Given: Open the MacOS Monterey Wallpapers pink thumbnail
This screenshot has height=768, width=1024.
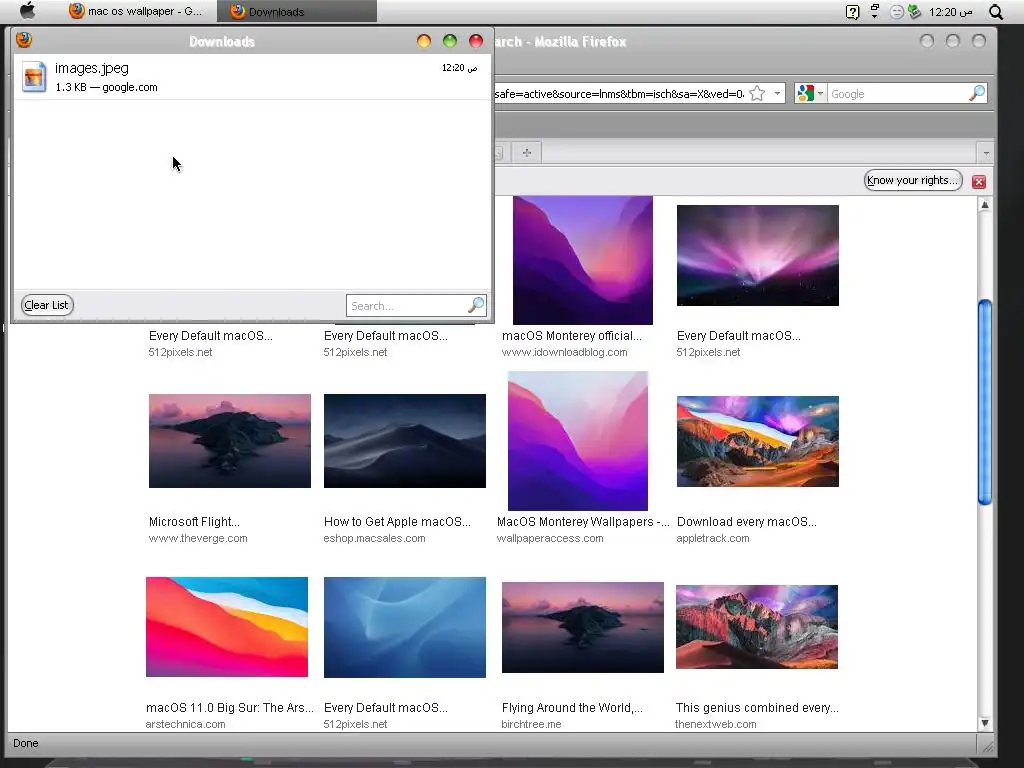Looking at the screenshot, I should click(x=578, y=441).
